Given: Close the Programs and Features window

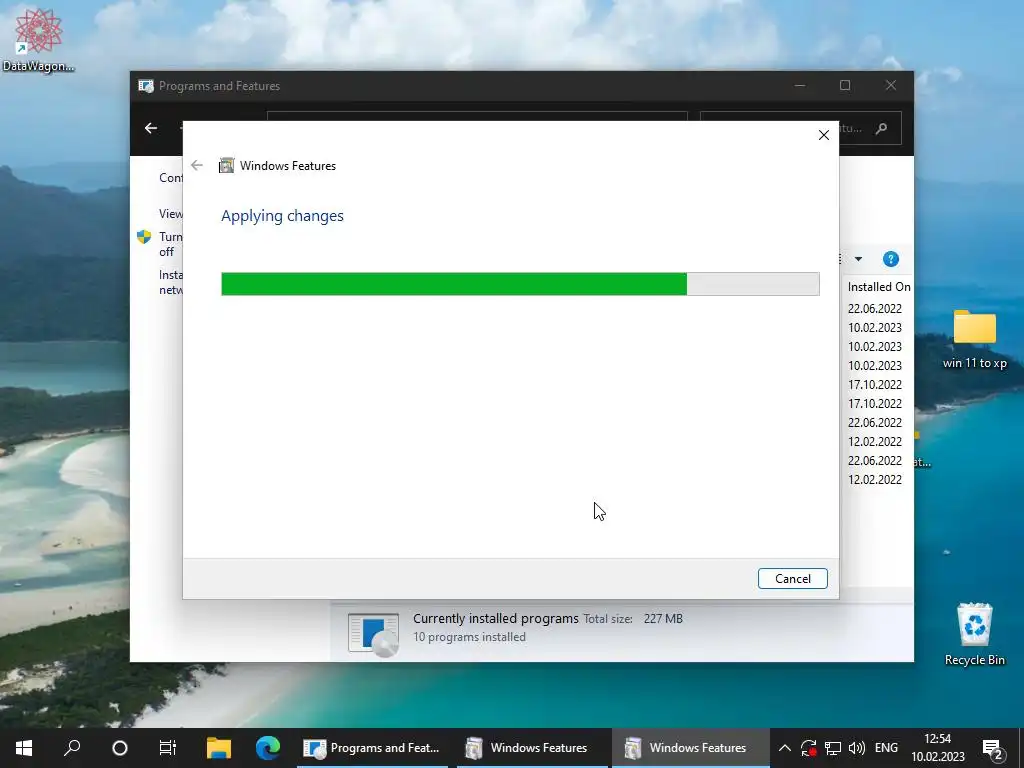Looking at the screenshot, I should pyautogui.click(x=890, y=86).
